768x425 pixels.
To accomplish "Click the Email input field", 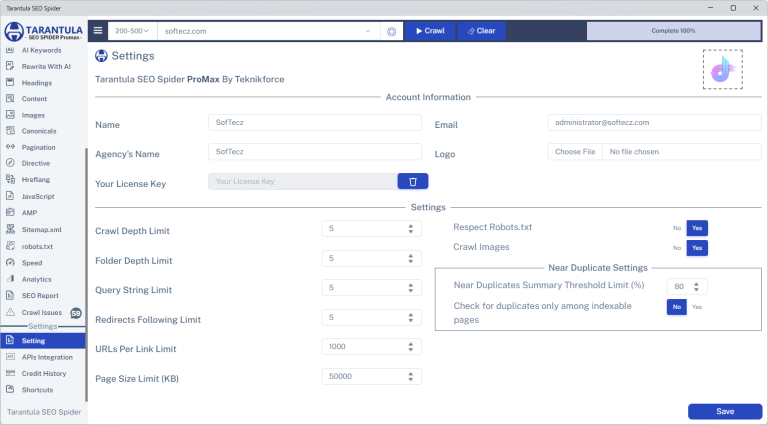I will (654, 122).
